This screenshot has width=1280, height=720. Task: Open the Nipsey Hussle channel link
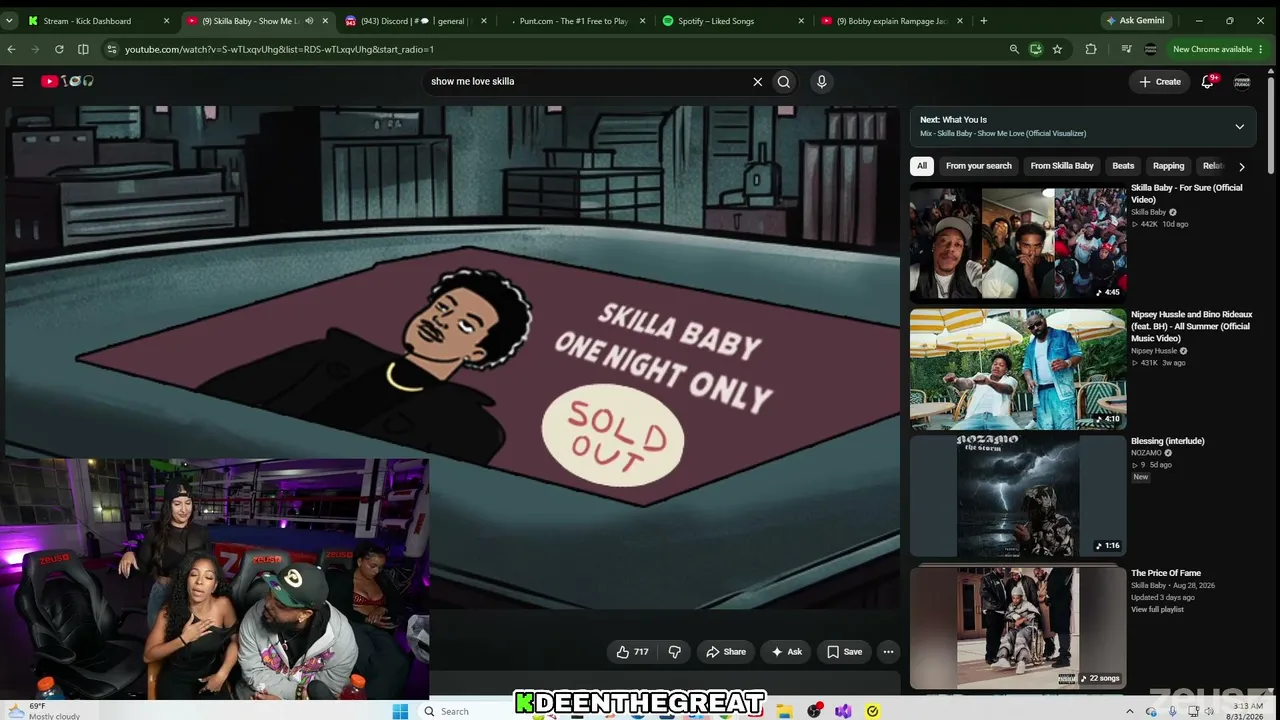(1154, 351)
